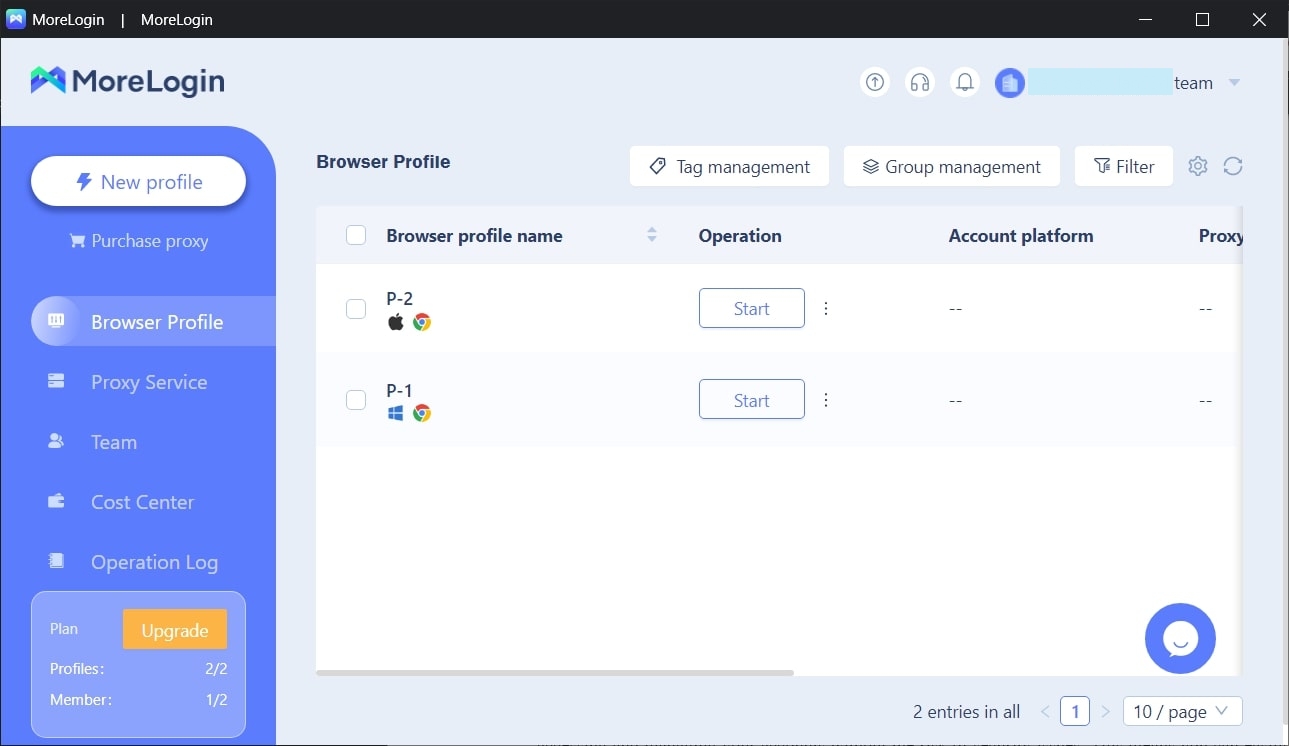The image size is (1289, 746).
Task: Click the P-2 profile name
Action: pos(400,298)
